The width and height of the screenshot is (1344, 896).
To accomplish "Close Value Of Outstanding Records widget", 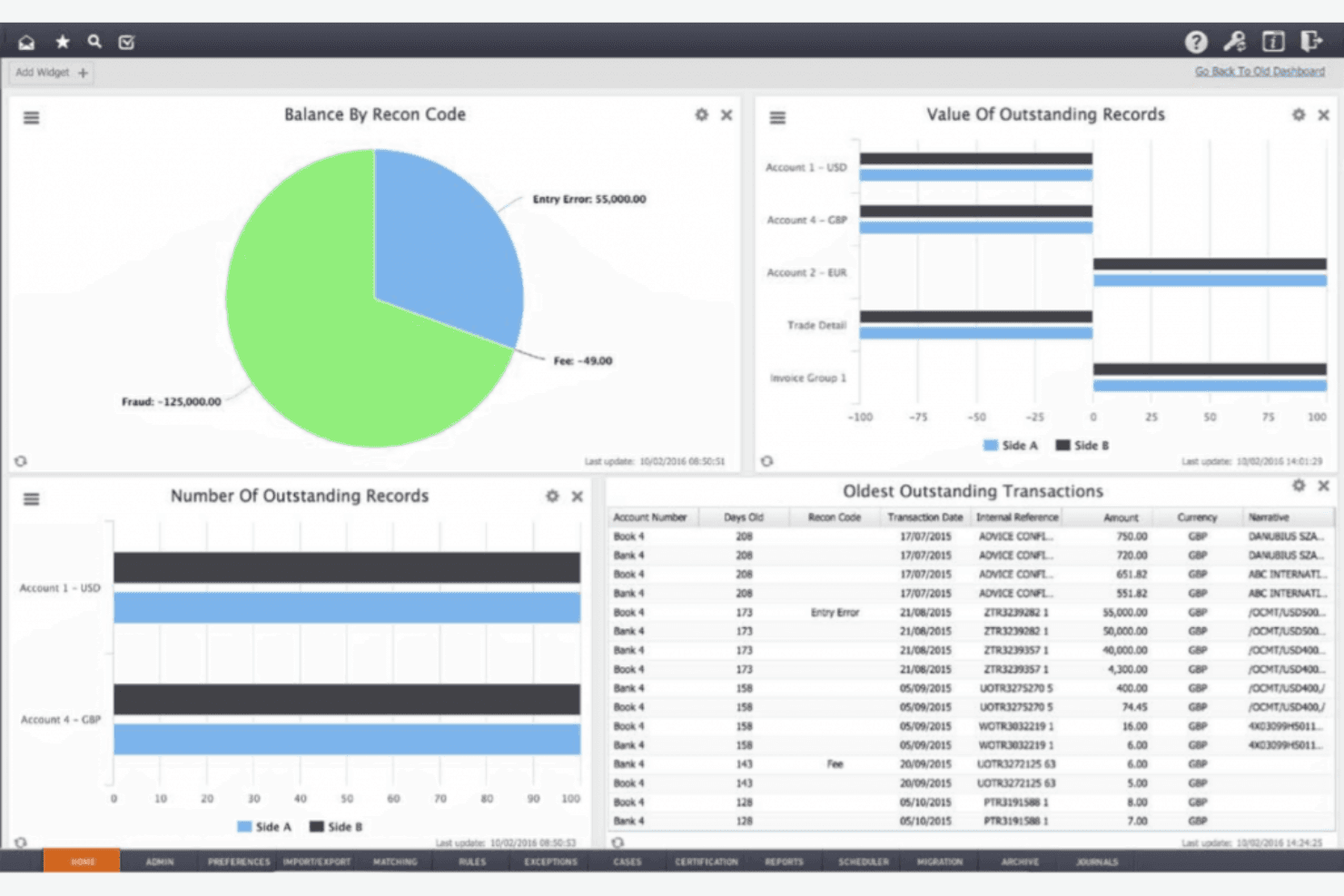I will 1324,115.
